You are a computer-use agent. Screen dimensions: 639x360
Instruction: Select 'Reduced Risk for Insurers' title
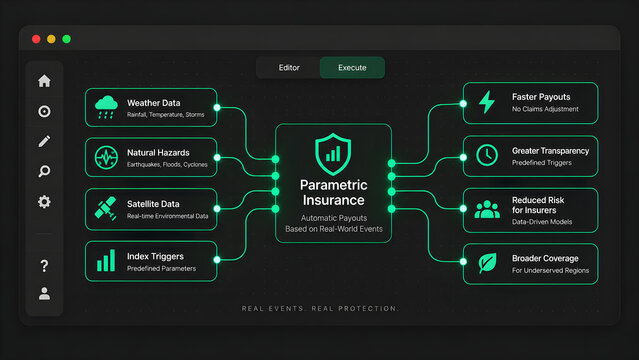tap(538, 205)
